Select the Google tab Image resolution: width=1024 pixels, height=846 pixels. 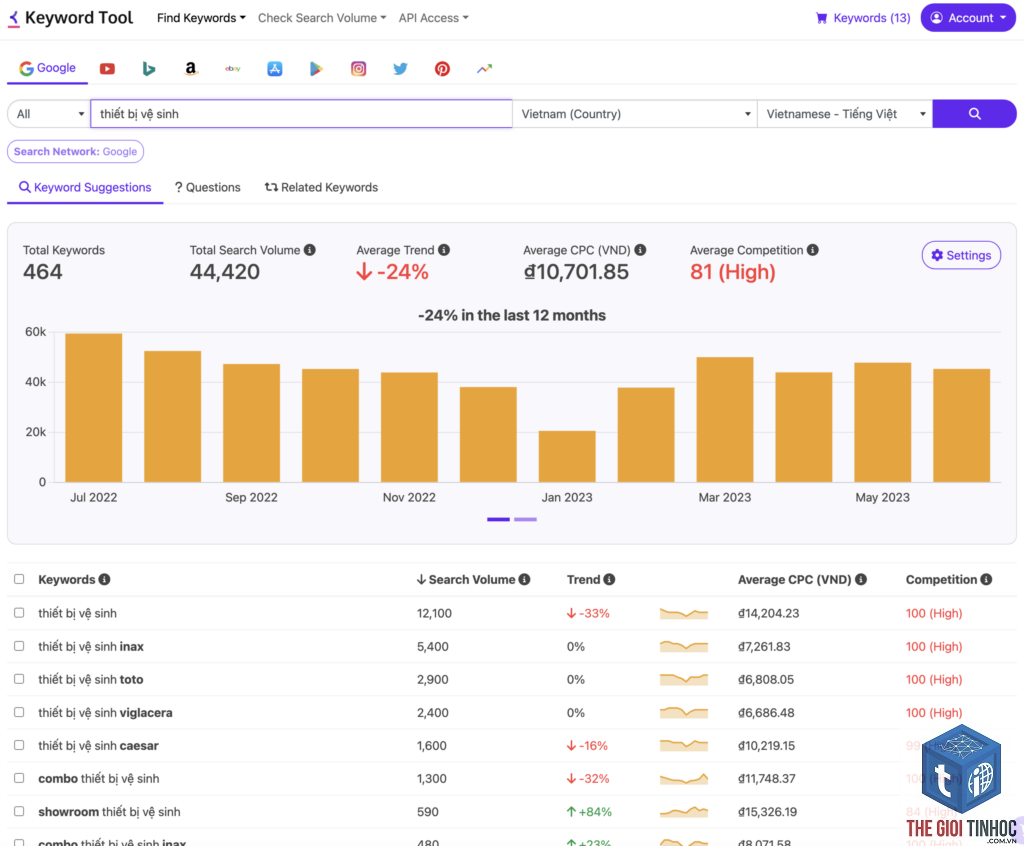[x=47, y=68]
